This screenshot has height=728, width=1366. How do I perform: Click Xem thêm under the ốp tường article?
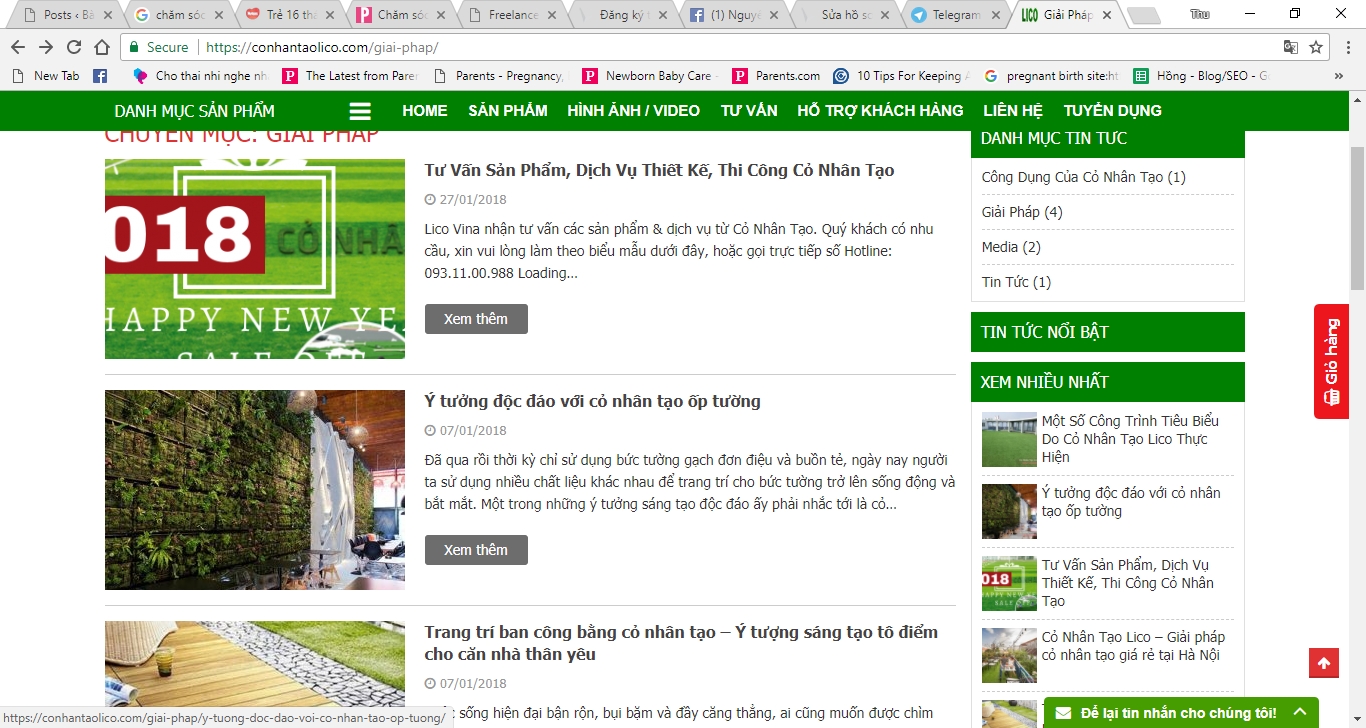click(x=476, y=550)
